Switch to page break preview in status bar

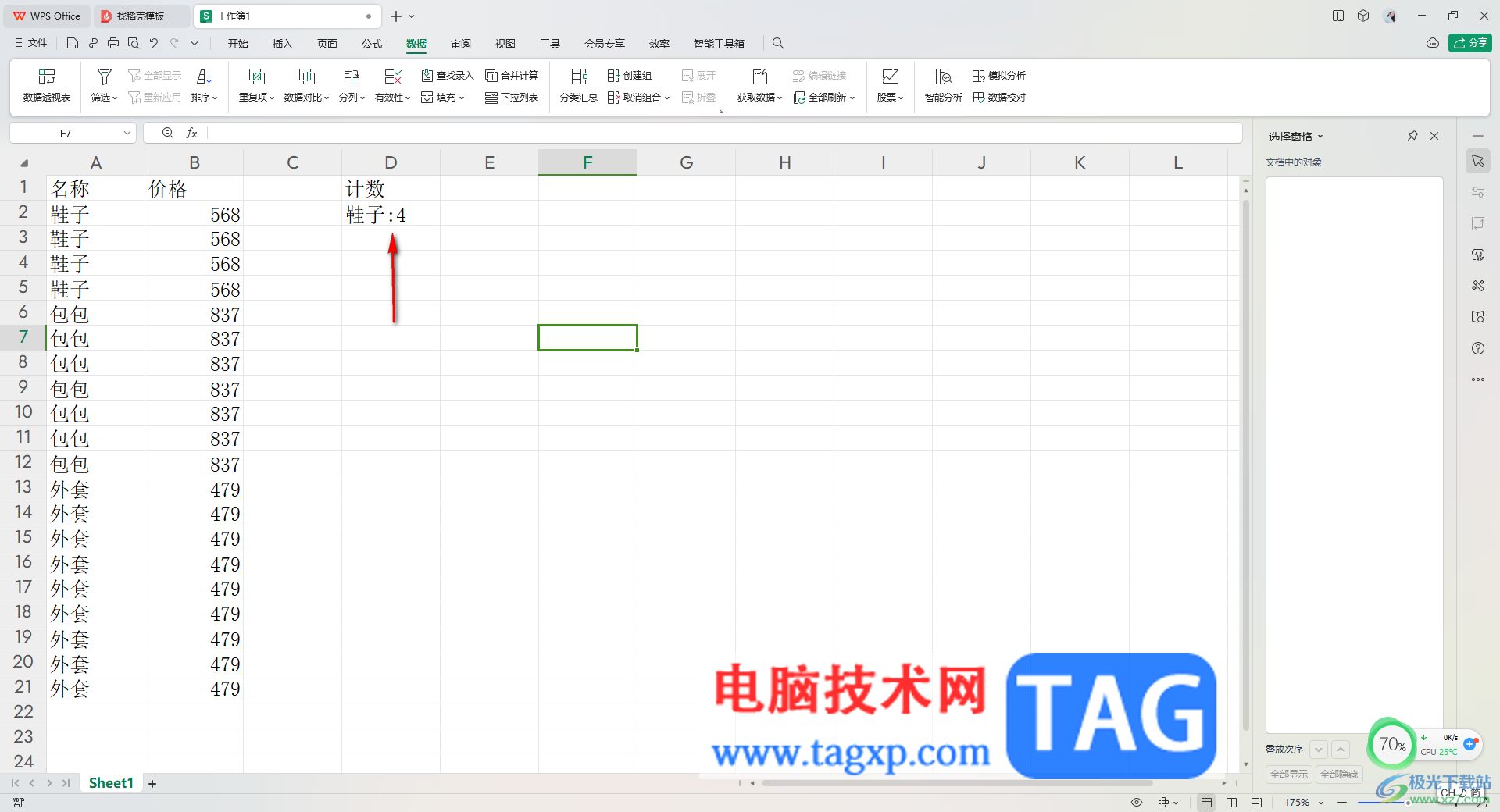pos(1232,802)
